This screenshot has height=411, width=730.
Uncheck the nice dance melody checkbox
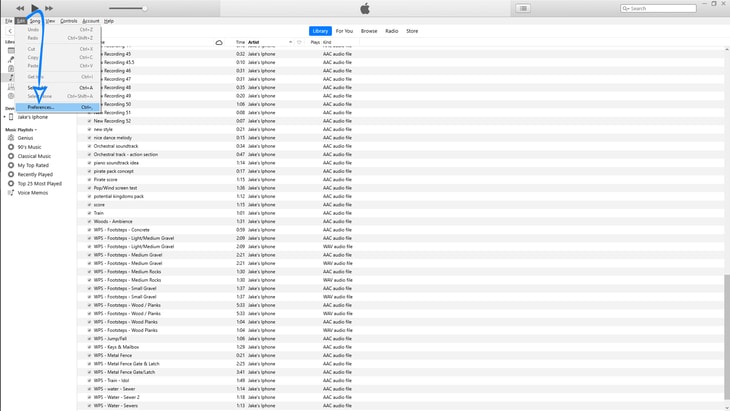point(89,138)
